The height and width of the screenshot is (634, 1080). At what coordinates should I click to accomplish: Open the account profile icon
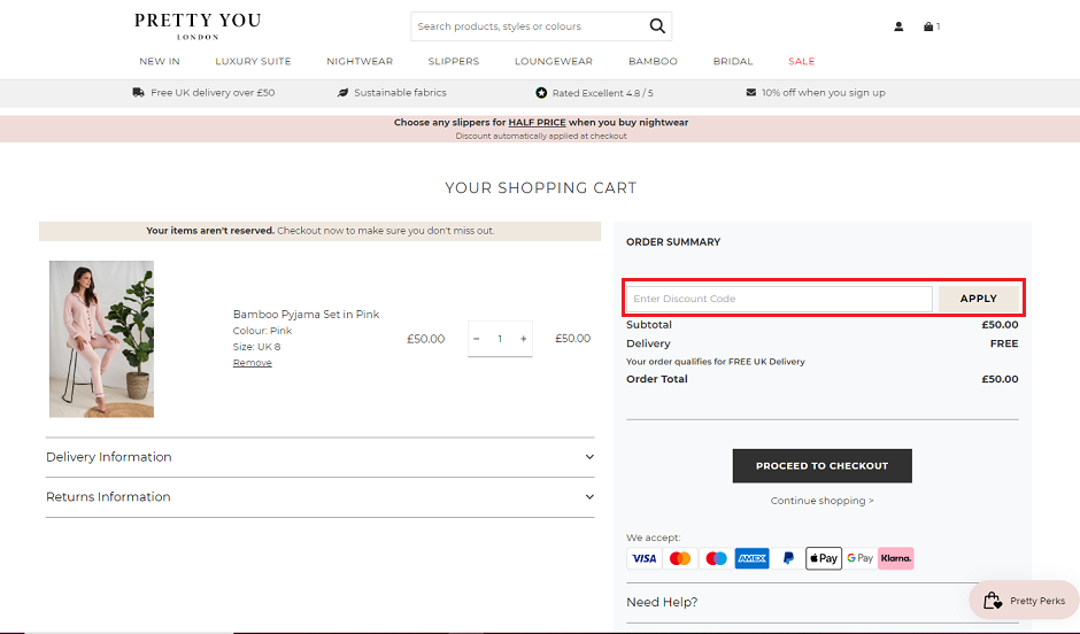[898, 26]
